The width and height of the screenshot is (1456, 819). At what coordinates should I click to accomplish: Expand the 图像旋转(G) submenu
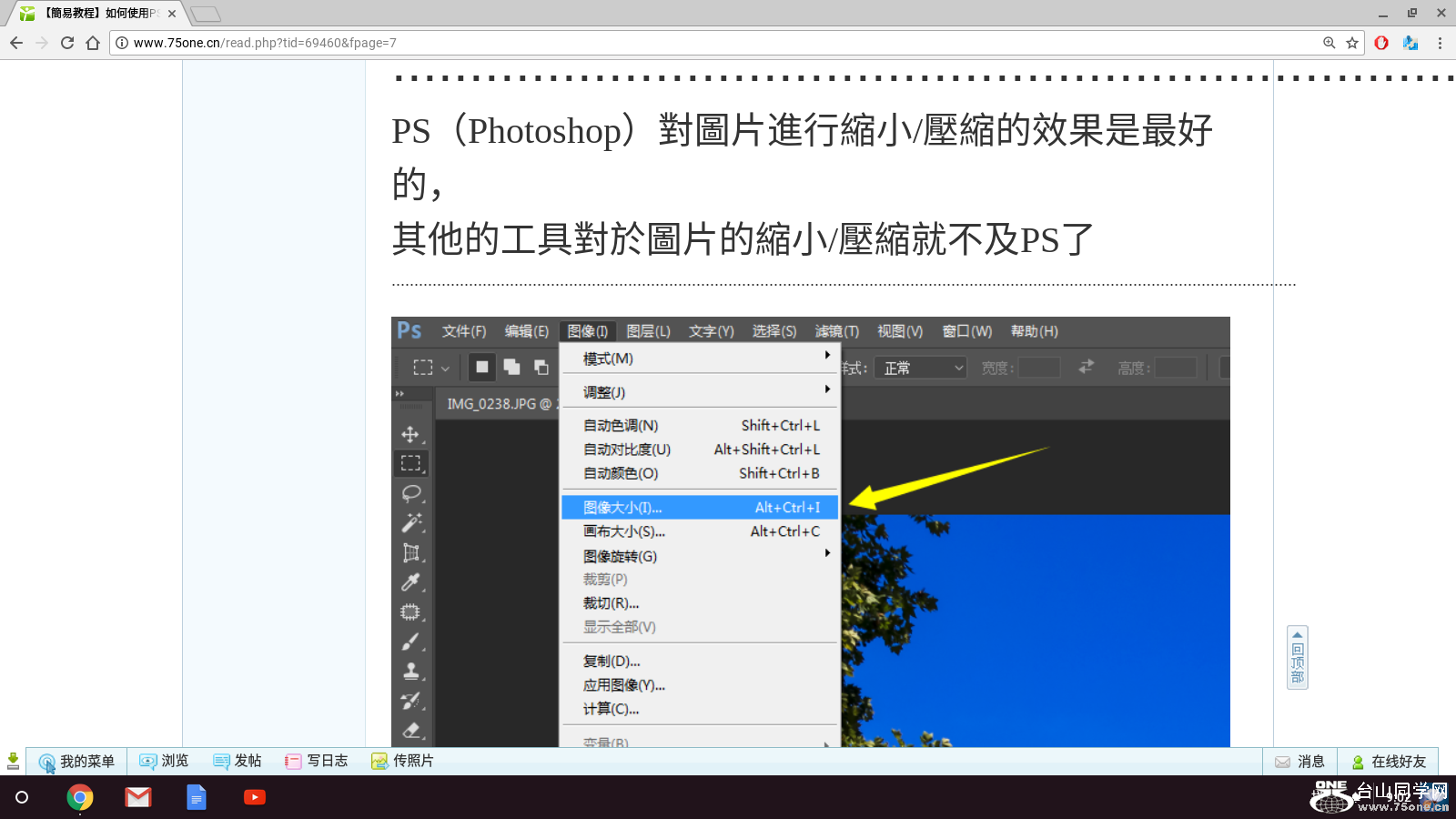pyautogui.click(x=699, y=556)
